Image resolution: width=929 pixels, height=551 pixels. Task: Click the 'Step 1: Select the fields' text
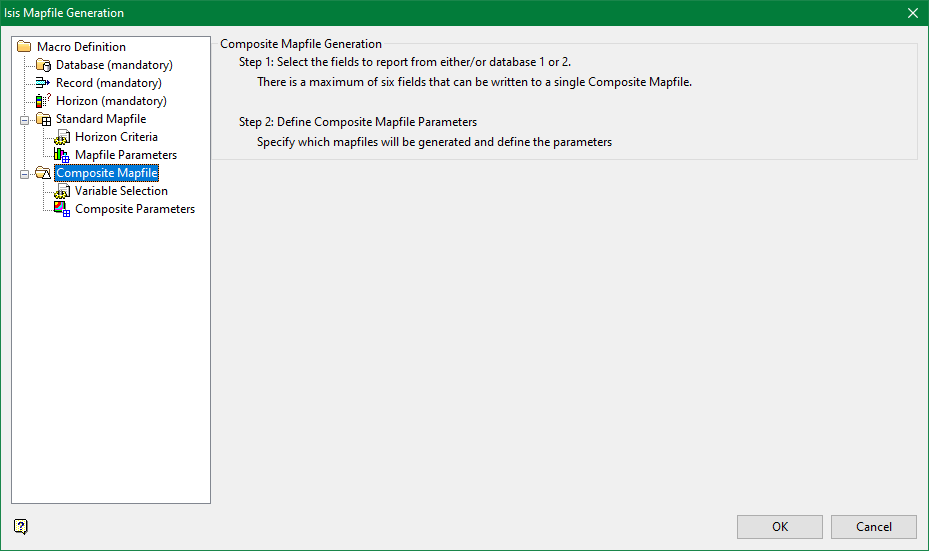405,62
